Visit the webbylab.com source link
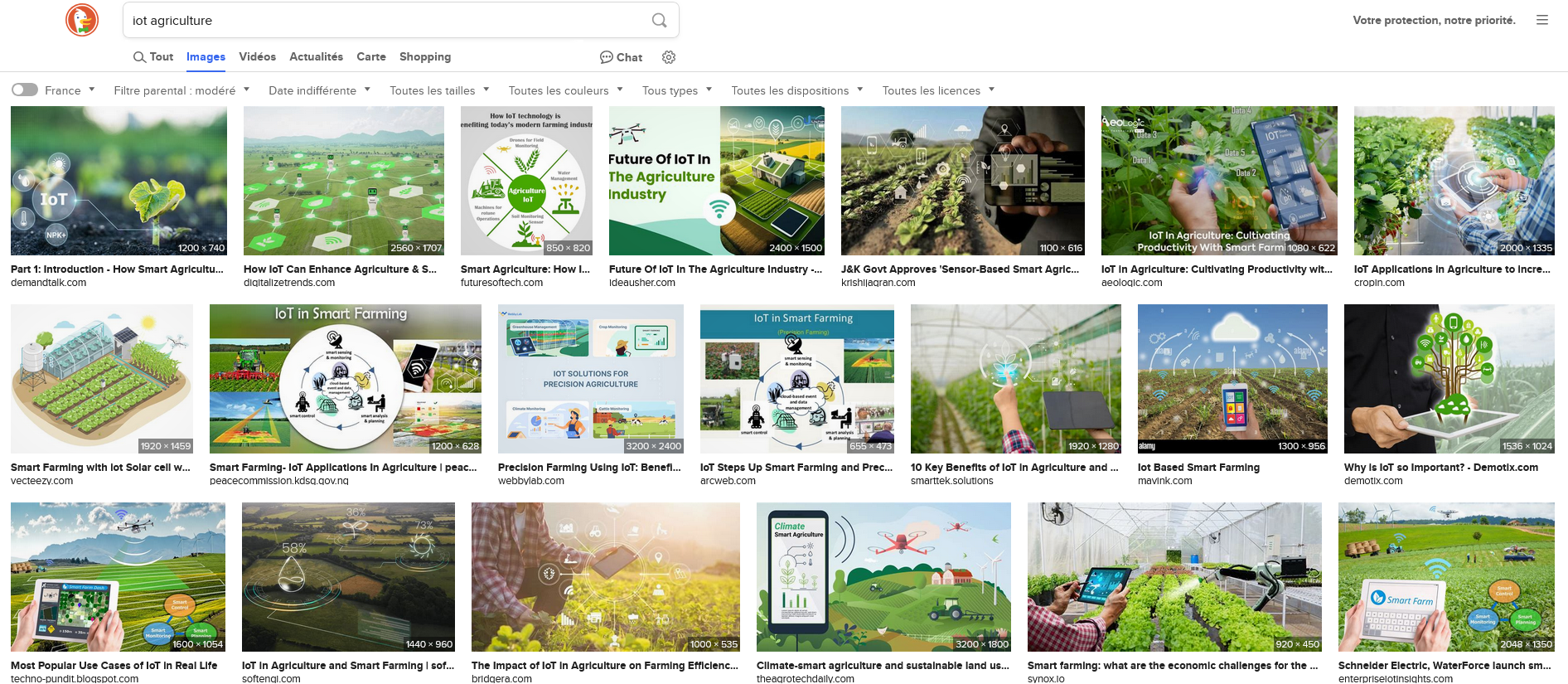1568x684 pixels. tap(531, 481)
